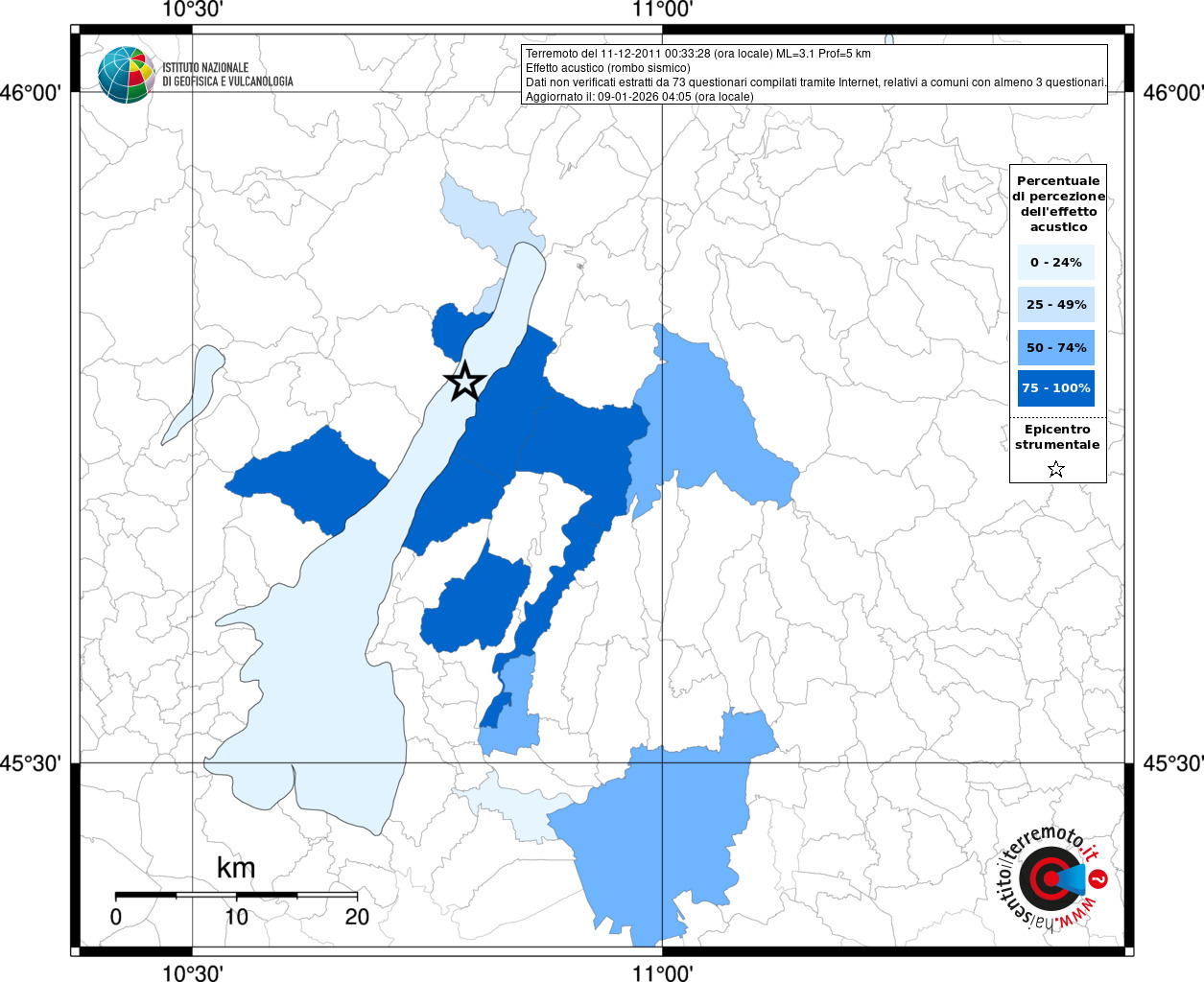Click 'Istituto Nazionale di Geofisica e Vulcanologia' text
This screenshot has height=982, width=1204.
click(x=227, y=75)
